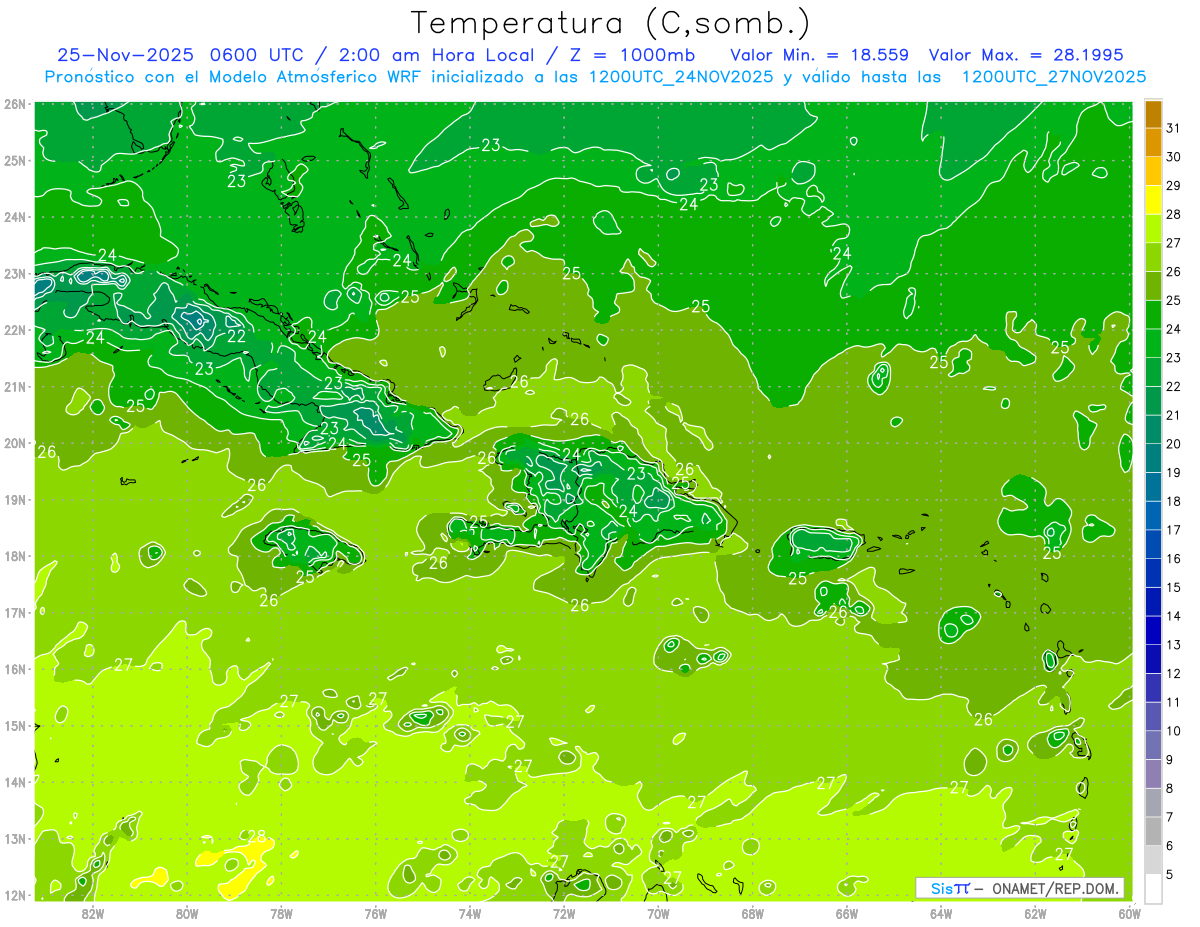Click the initialization time "1200UTC_24NOV2025"

[676, 77]
